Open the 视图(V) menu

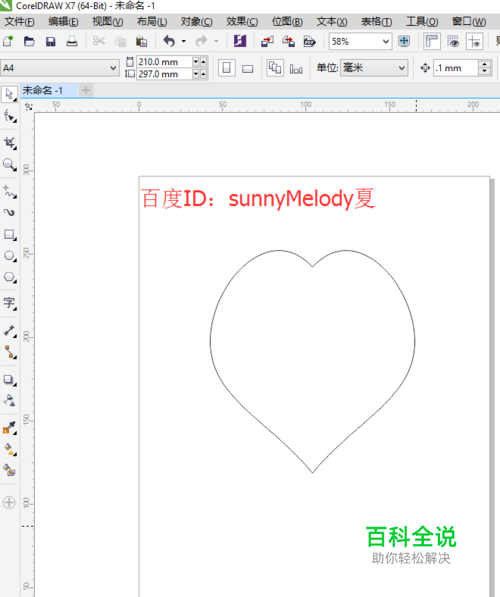click(x=107, y=22)
